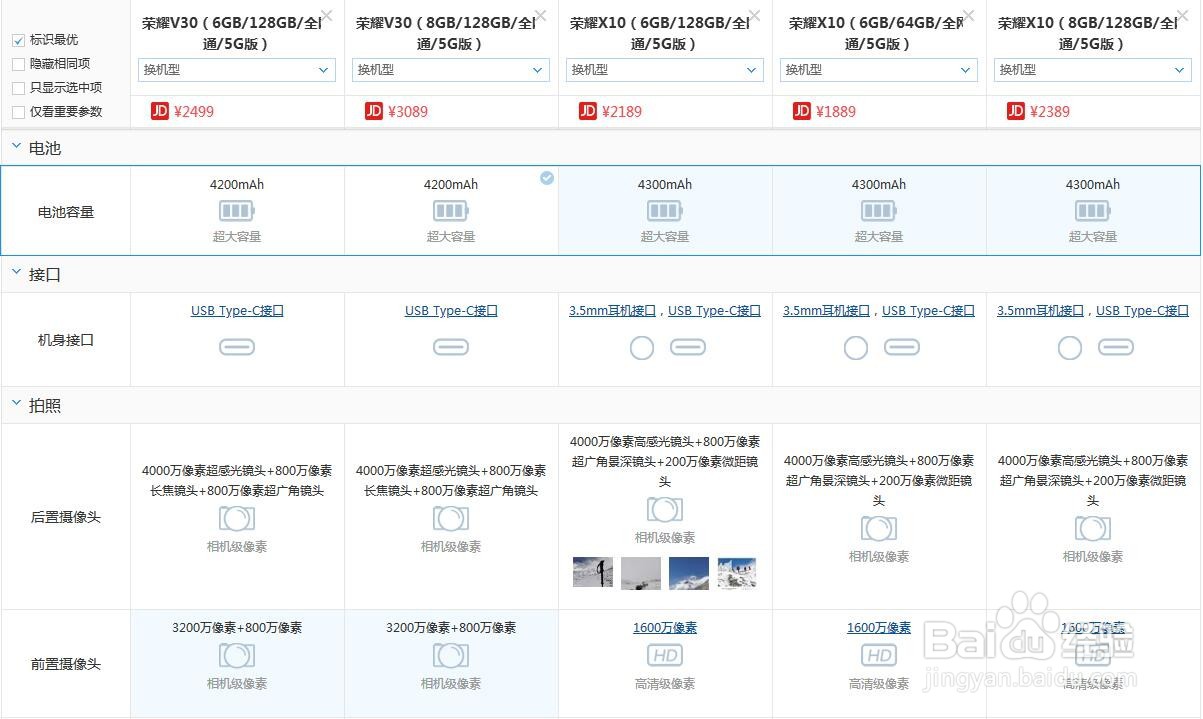Image resolution: width=1203 pixels, height=719 pixels.
Task: Open 换机型 dropdown for 荣耀X10 8GB/128GB
Action: coord(1092,70)
